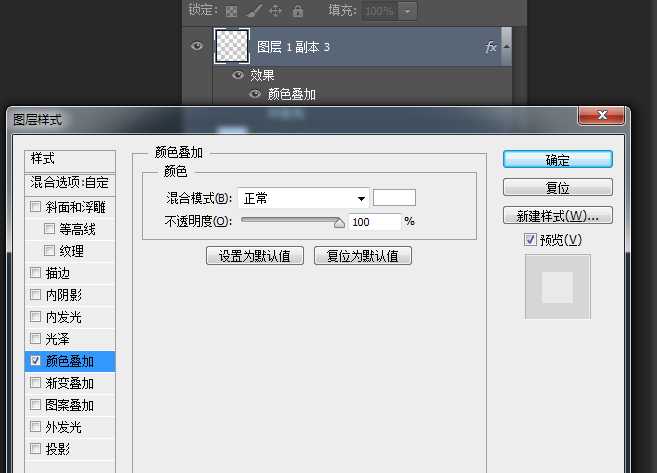Select the 斜面和浮雕 style label
This screenshot has width=657, height=473.
coord(75,207)
